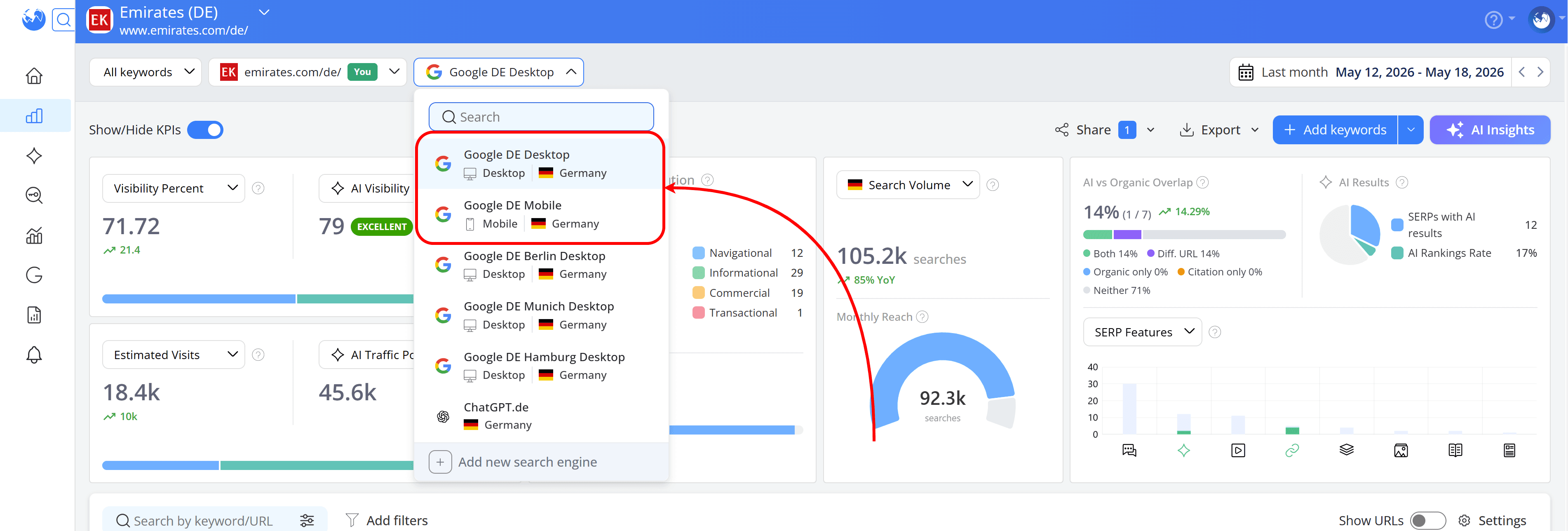Click the Export button
1568x531 pixels.
[1210, 130]
